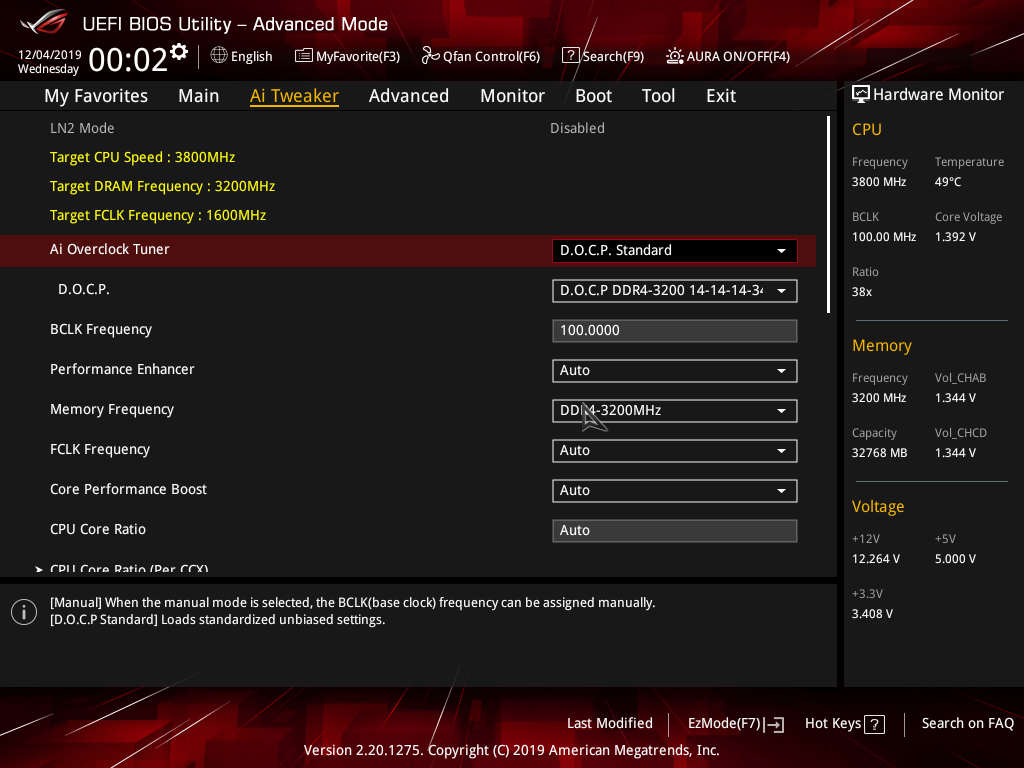
Task: Open Qfan Control fan icon
Action: click(x=430, y=56)
